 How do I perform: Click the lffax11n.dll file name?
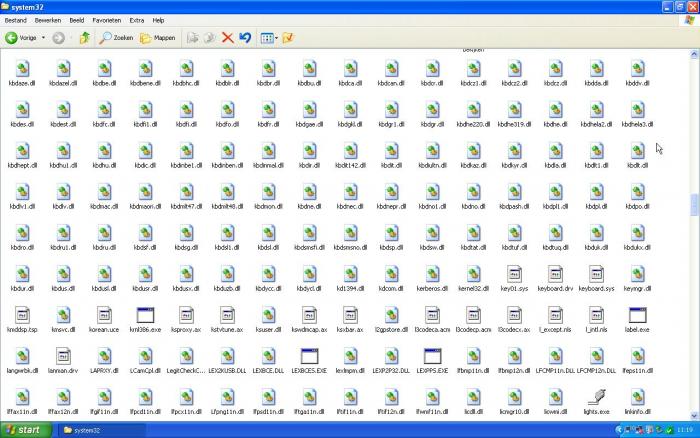pyautogui.click(x=22, y=412)
